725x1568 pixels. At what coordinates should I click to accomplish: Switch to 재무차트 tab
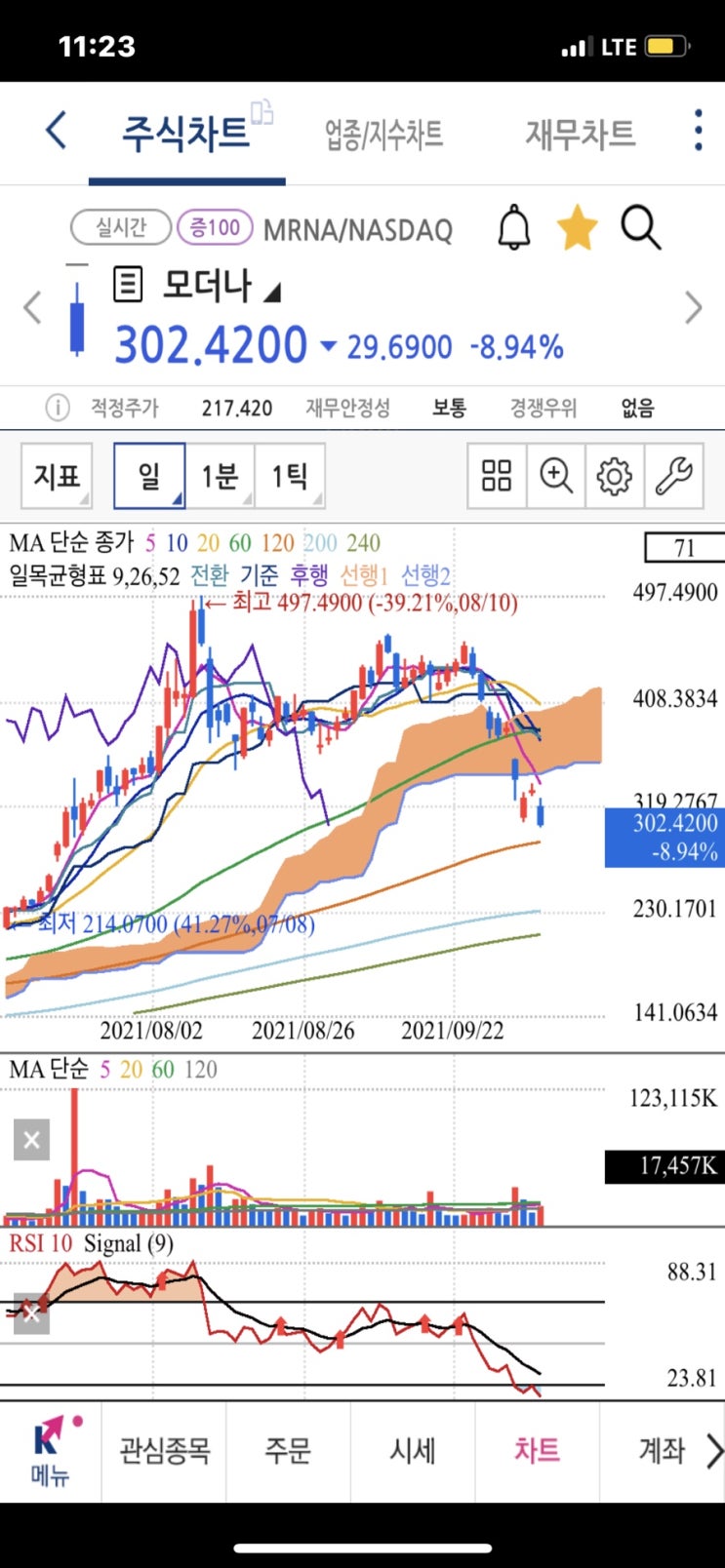581,134
